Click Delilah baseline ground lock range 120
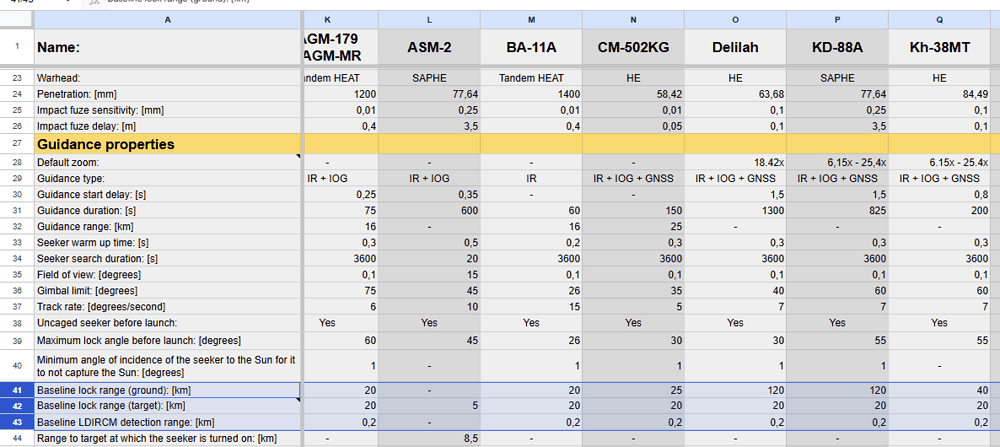The image size is (1000, 447). tap(735, 390)
